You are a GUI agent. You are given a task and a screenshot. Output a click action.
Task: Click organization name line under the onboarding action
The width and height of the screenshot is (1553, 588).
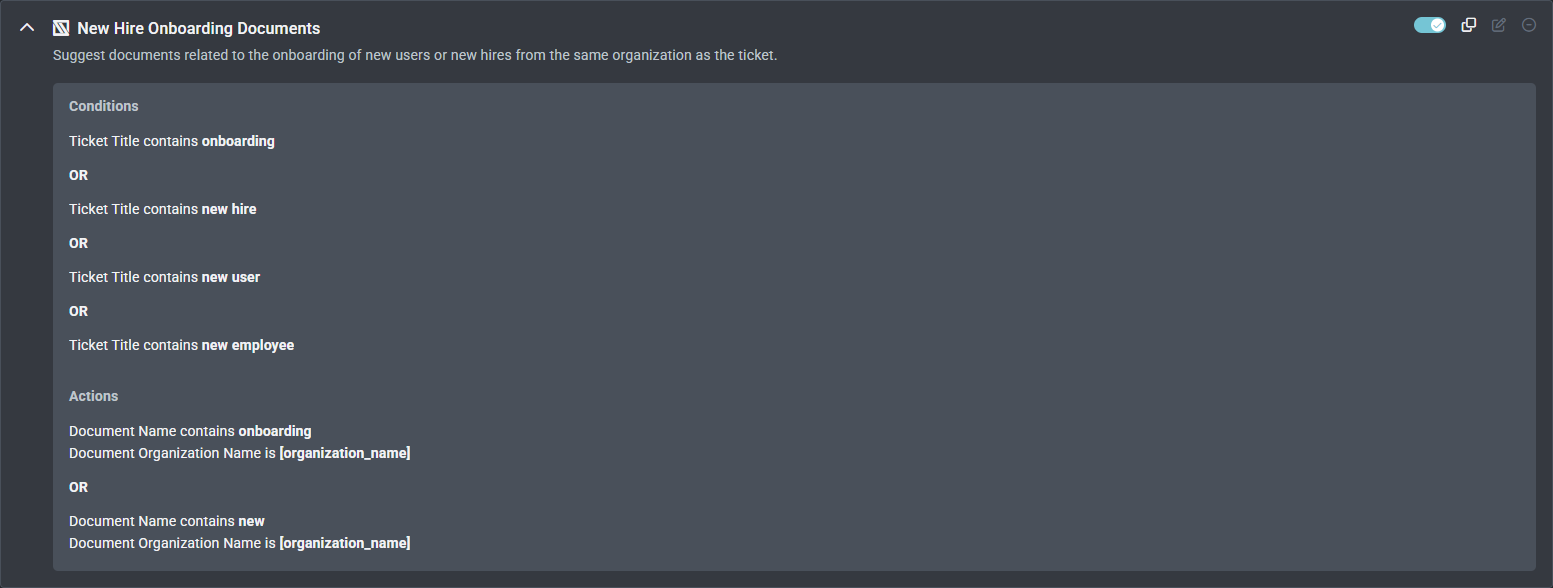coord(240,453)
